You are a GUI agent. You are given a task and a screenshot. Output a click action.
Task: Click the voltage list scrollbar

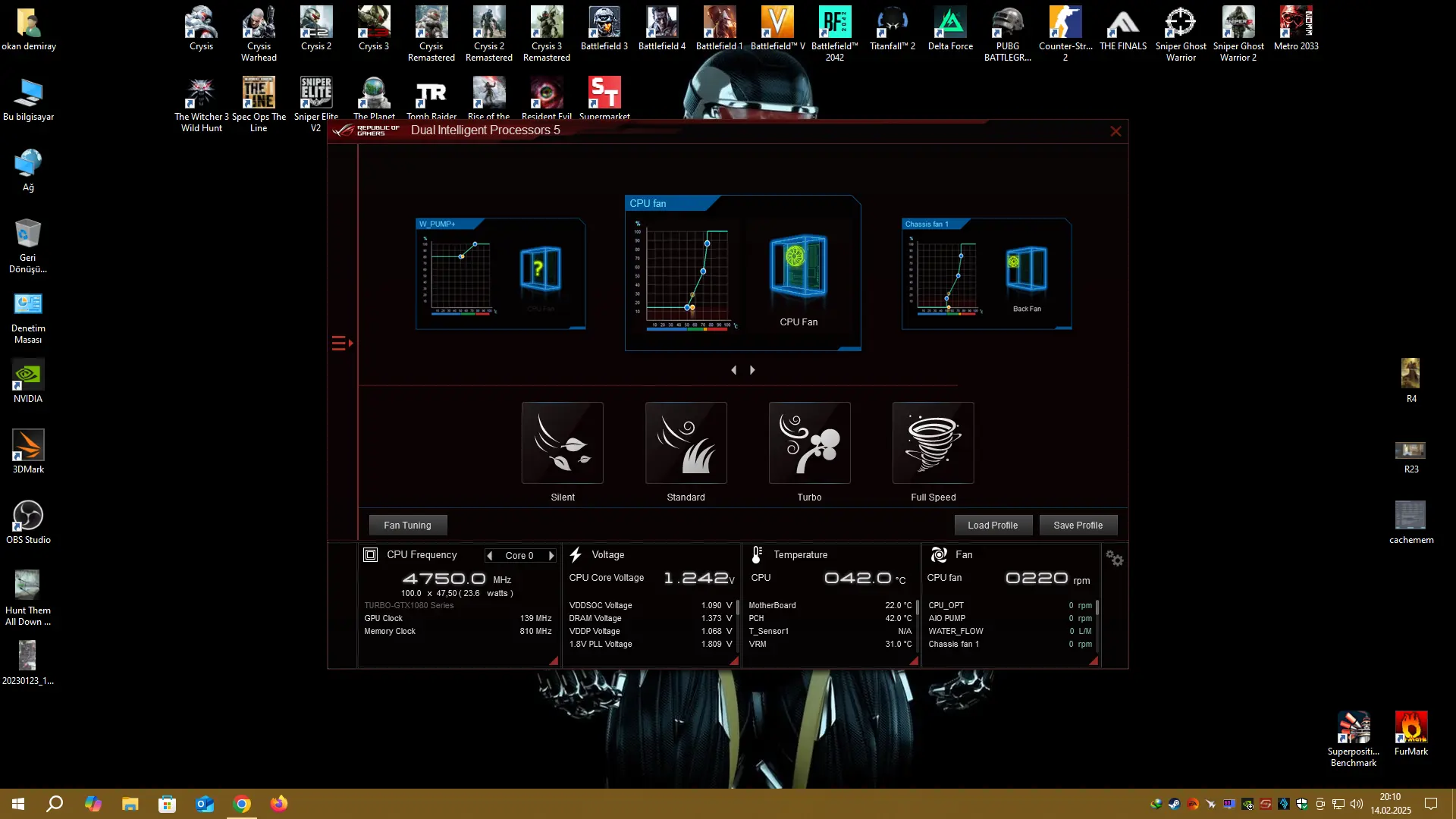click(738, 608)
